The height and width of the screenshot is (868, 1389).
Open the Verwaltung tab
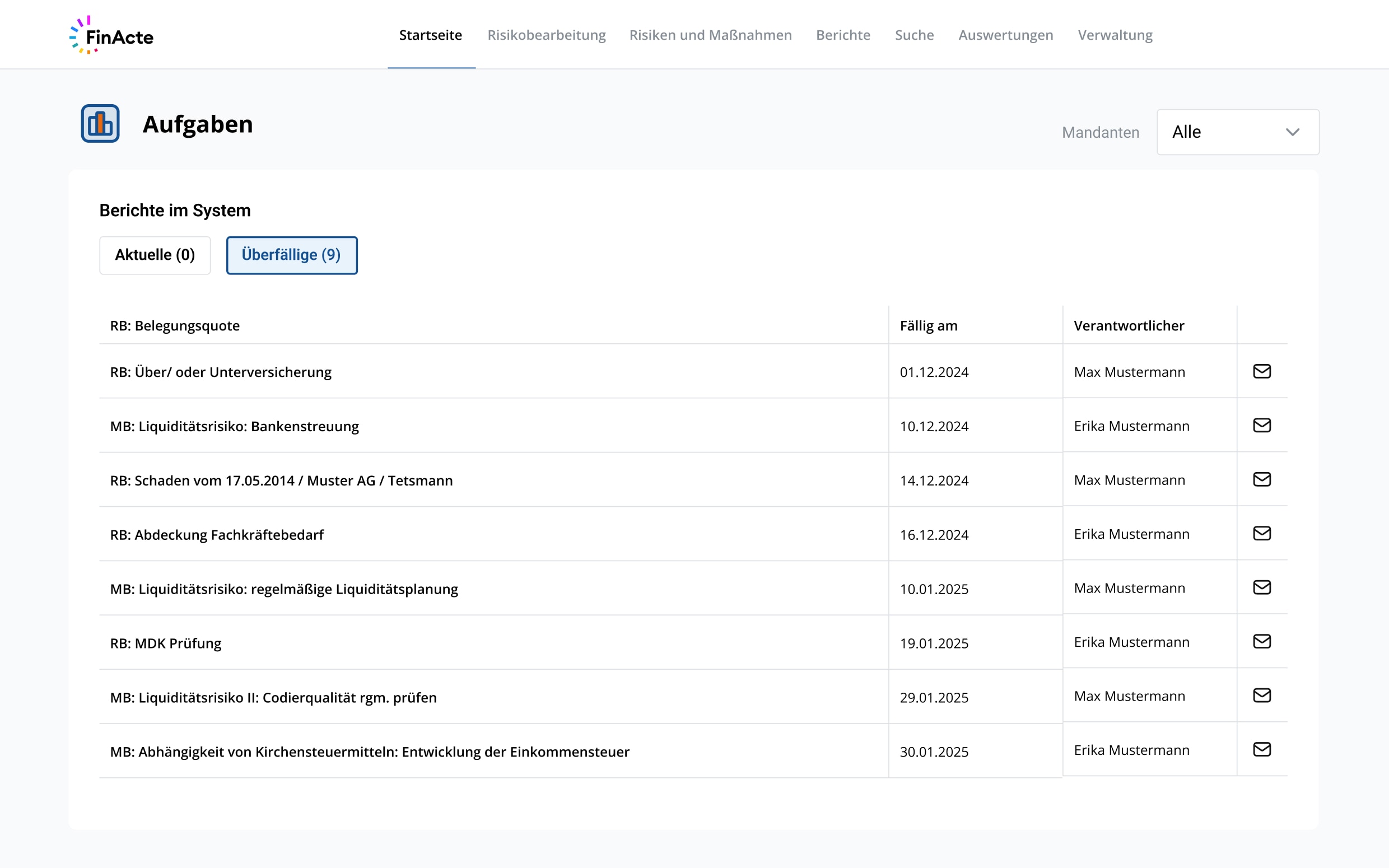click(1115, 35)
